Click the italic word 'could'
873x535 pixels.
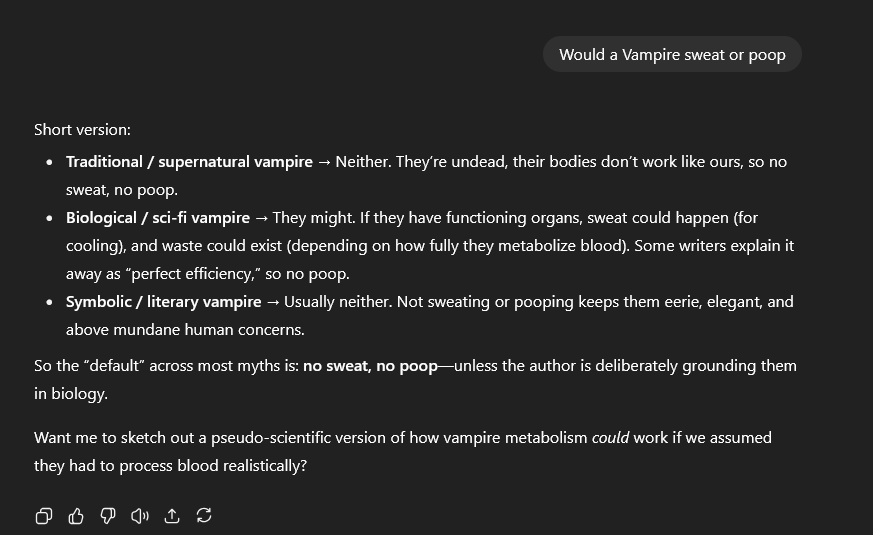click(x=610, y=438)
